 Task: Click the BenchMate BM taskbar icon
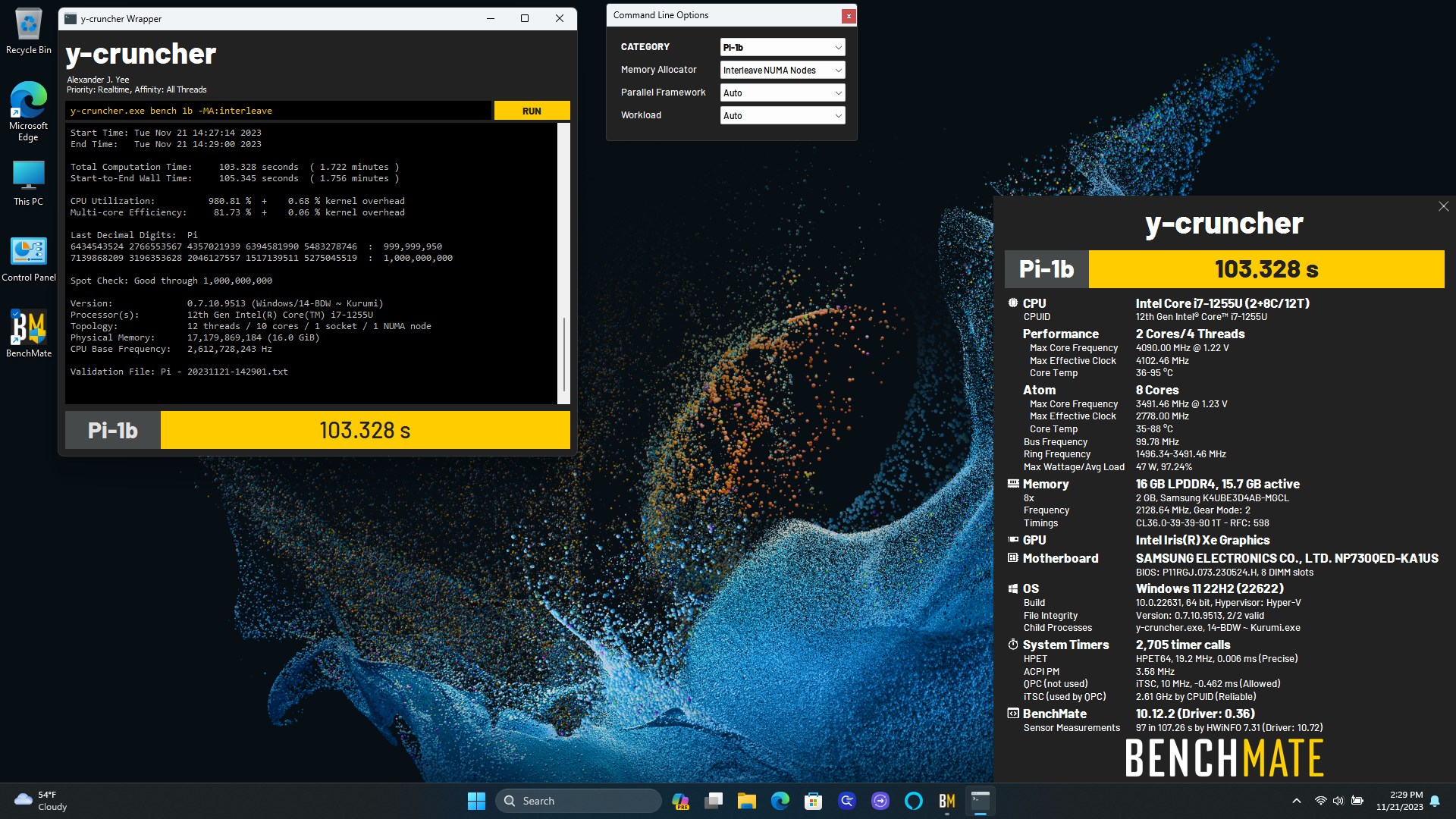947,801
